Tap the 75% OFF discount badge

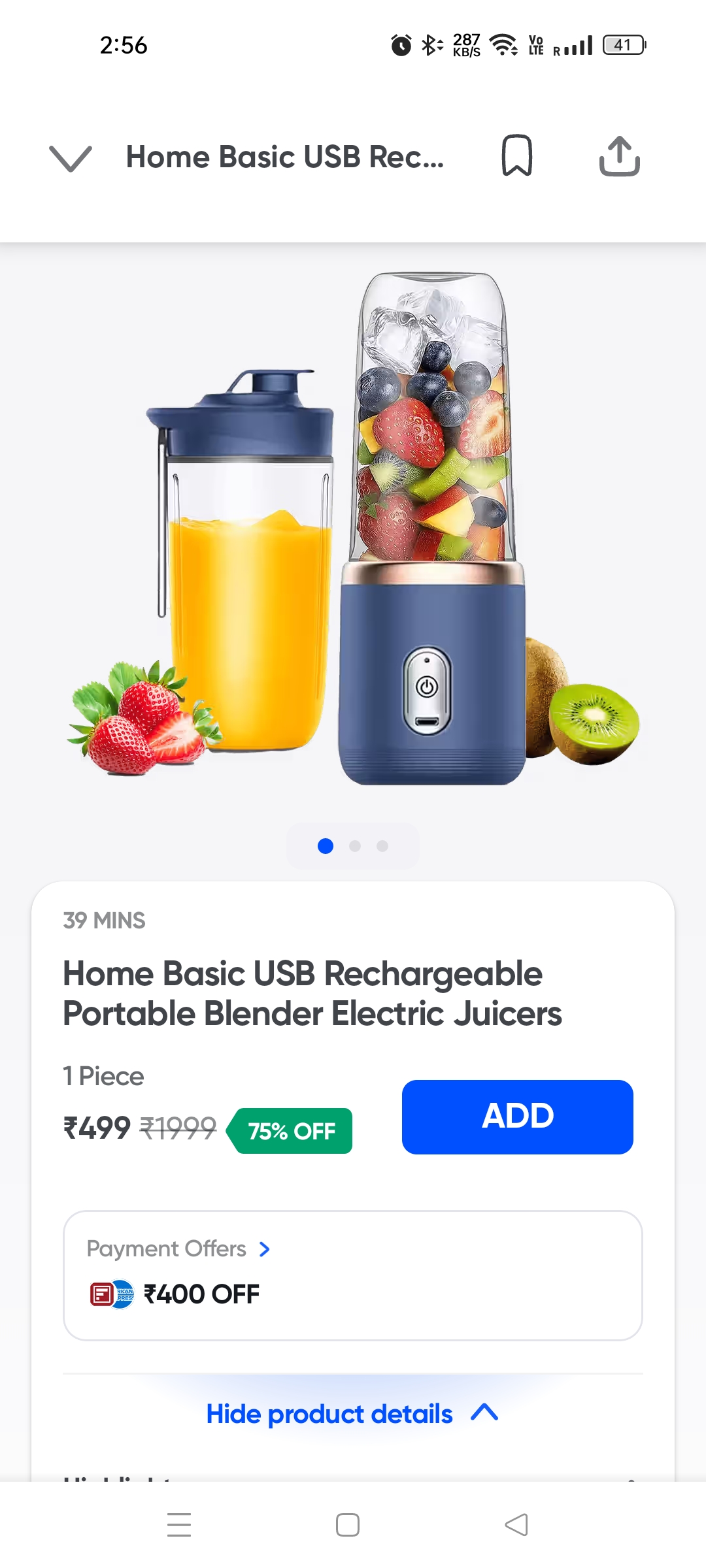(x=290, y=1131)
